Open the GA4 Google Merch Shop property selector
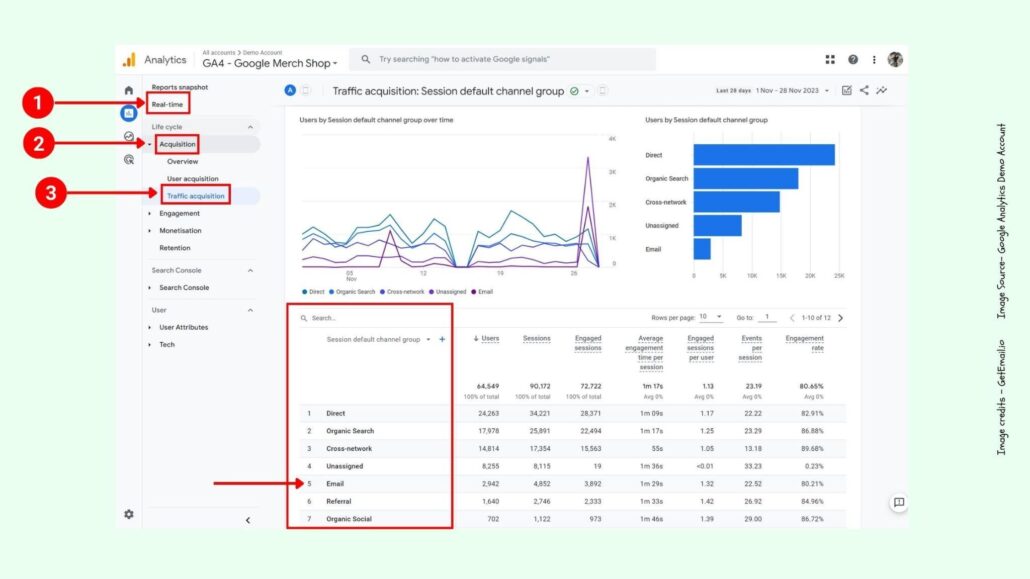Viewport: 1030px width, 579px height. tap(270, 63)
